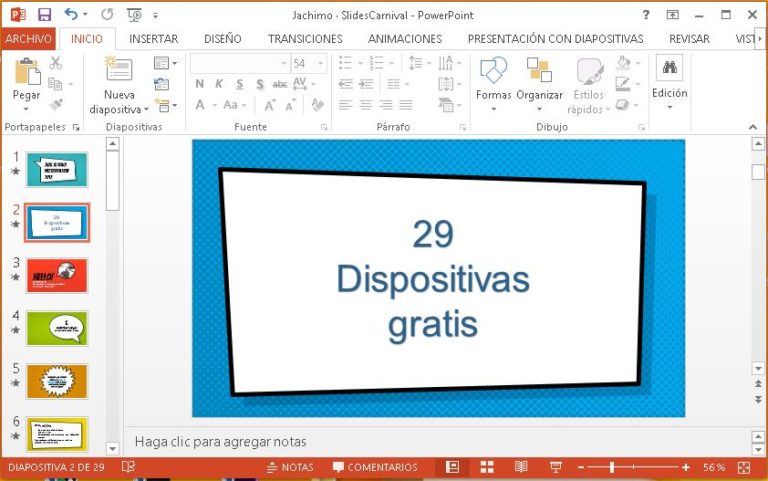Reset the slide layout icon

(x=161, y=84)
